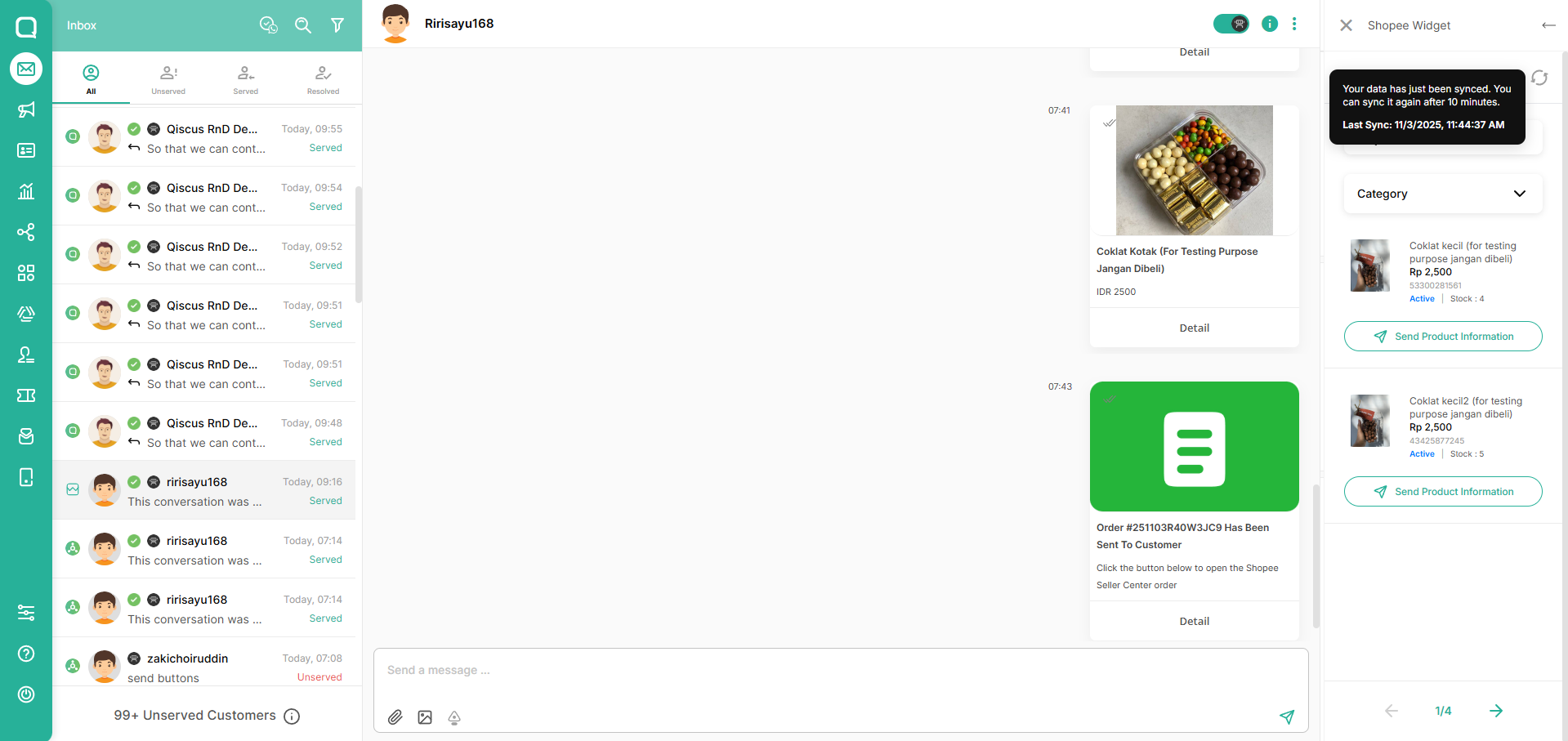Screen dimensions: 1568x741
Task: Open ririsayu168 conversation from 09:16
Action: (204, 491)
